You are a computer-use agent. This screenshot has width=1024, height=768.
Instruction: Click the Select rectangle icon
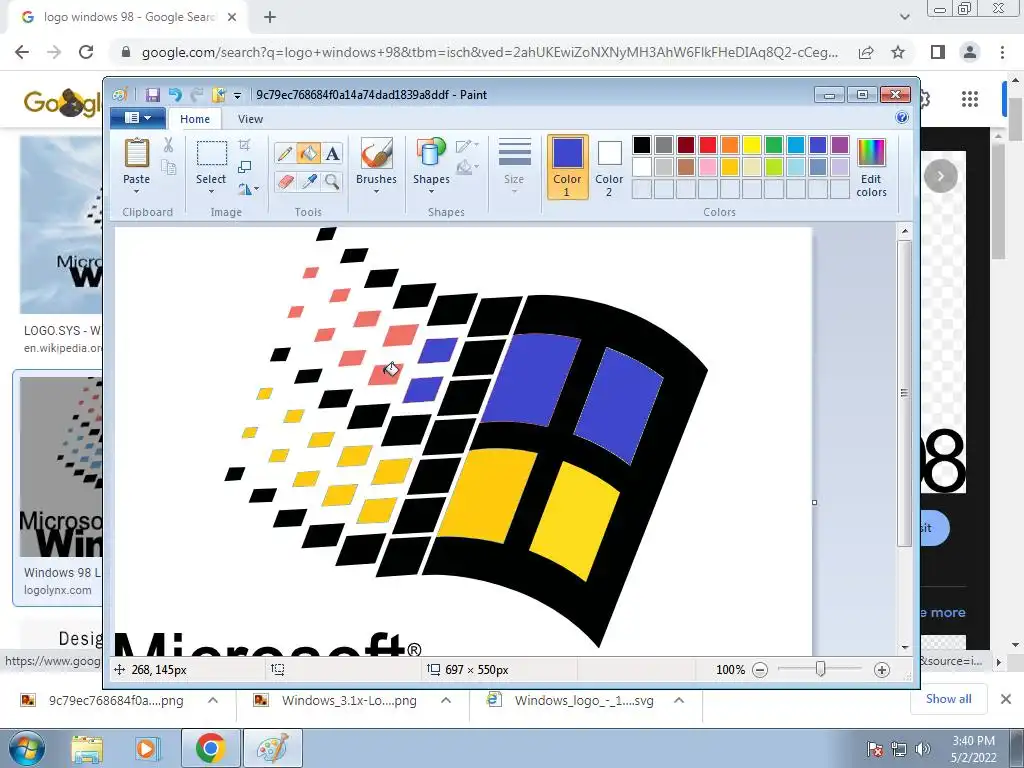pyautogui.click(x=212, y=153)
